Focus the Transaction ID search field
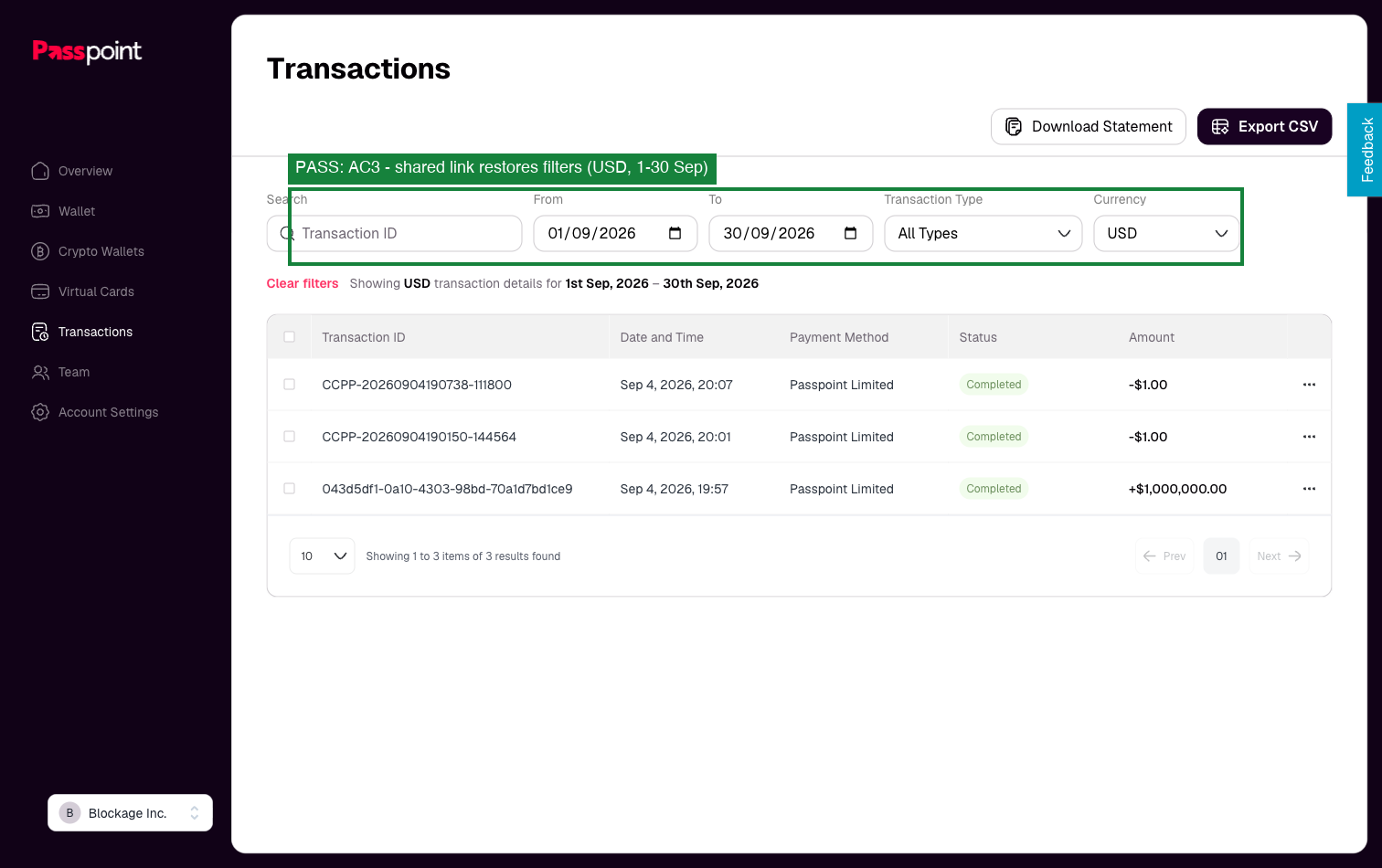Image resolution: width=1382 pixels, height=868 pixels. [x=394, y=233]
